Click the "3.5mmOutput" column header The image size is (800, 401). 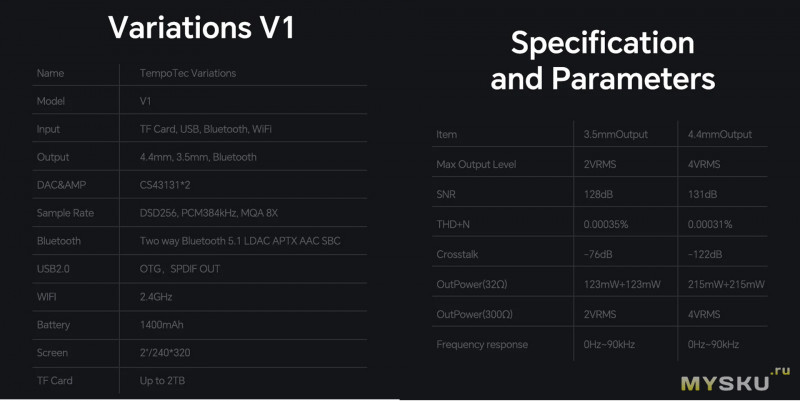click(617, 134)
